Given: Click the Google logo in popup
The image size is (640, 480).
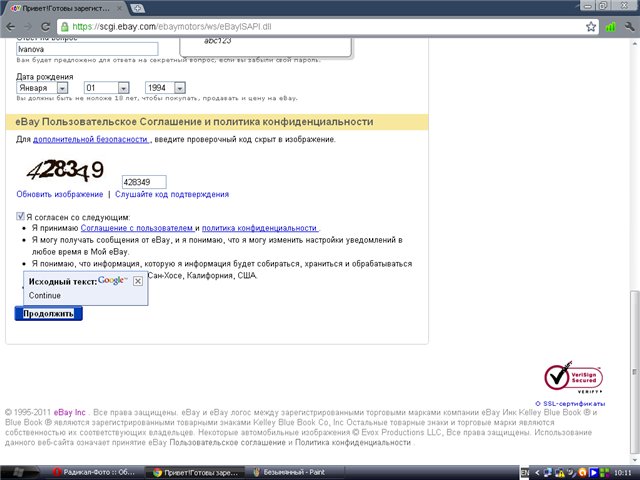Looking at the screenshot, I should 113,280.
